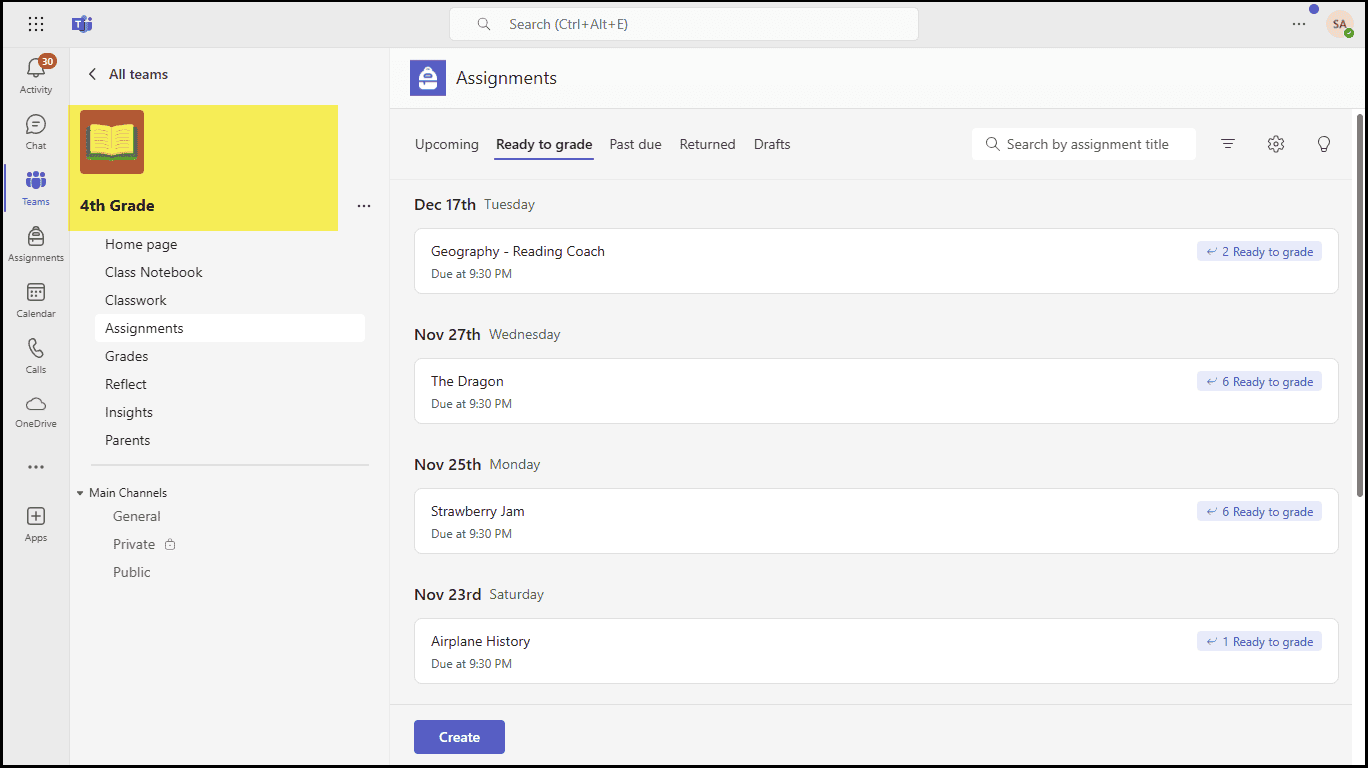This screenshot has height=768, width=1368.
Task: Open the Assignments icon in the app rail
Action: [35, 240]
